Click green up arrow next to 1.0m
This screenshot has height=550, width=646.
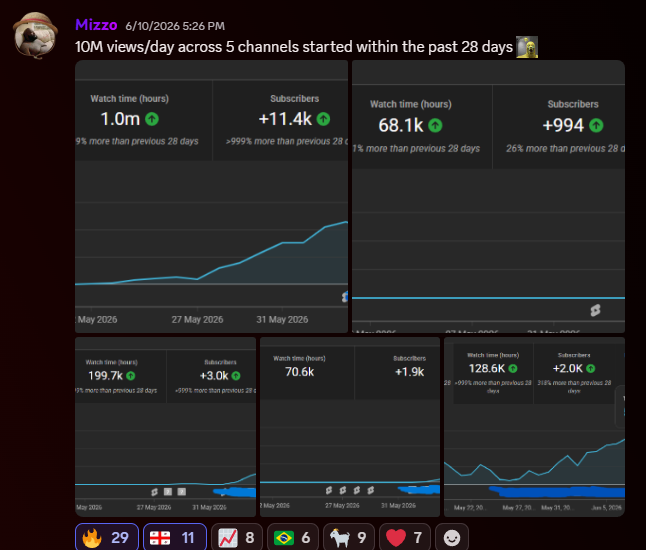(152, 119)
